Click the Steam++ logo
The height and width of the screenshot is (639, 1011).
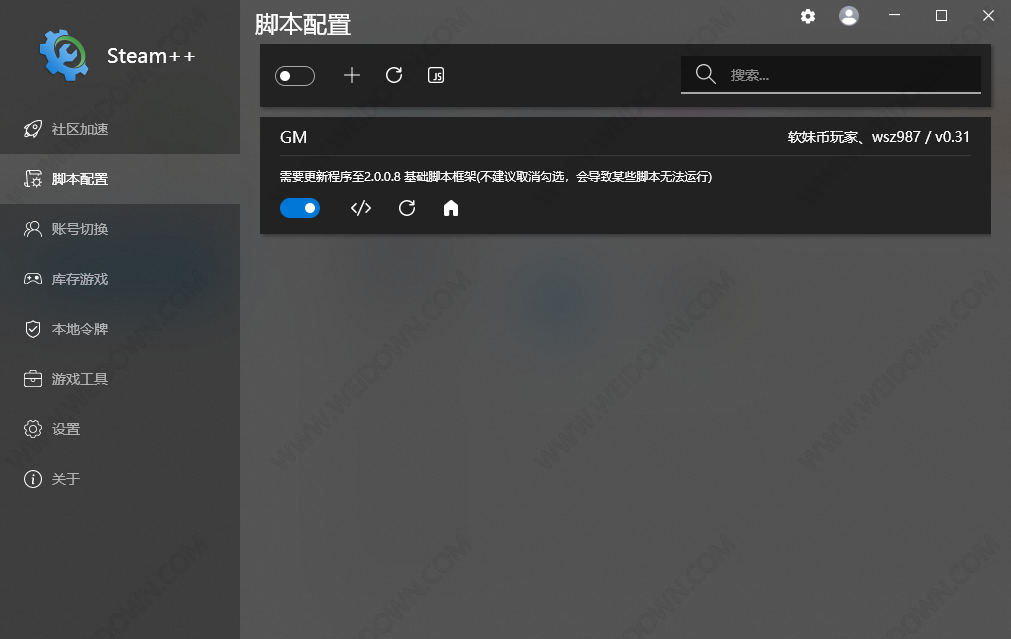click(x=64, y=55)
